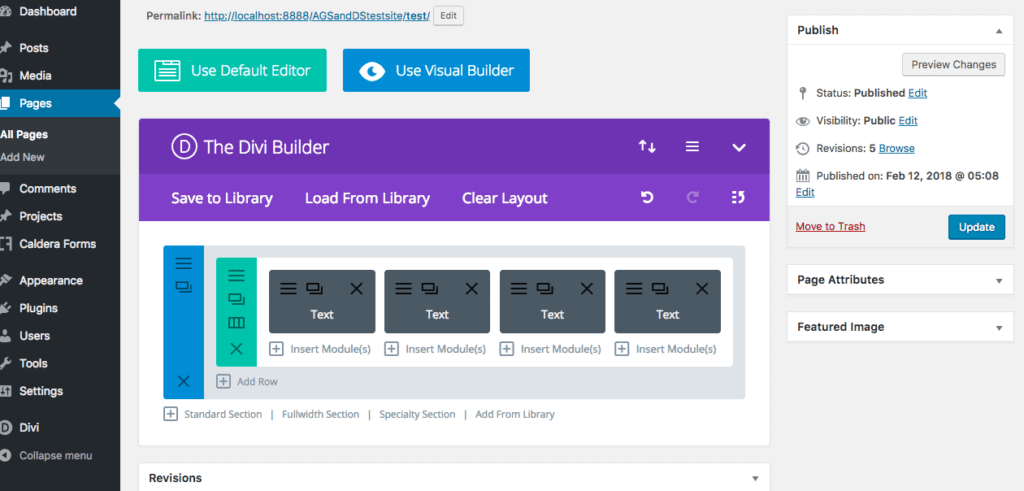Open Divi Builder settings hamburger icon
Viewport: 1024px width, 491px height.
[x=692, y=147]
